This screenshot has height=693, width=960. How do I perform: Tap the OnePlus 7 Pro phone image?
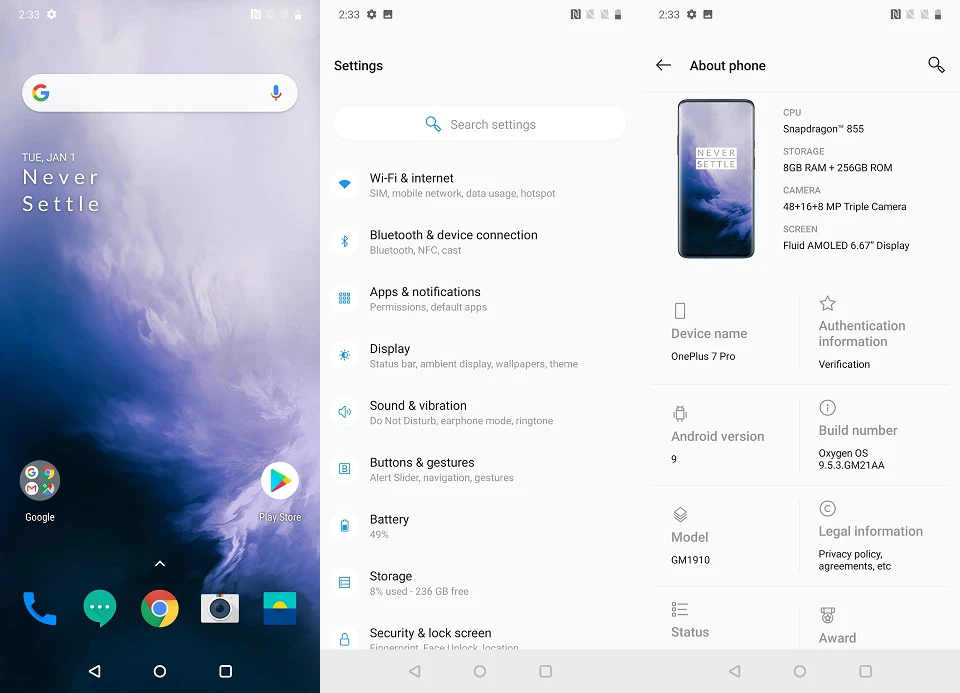coord(716,179)
